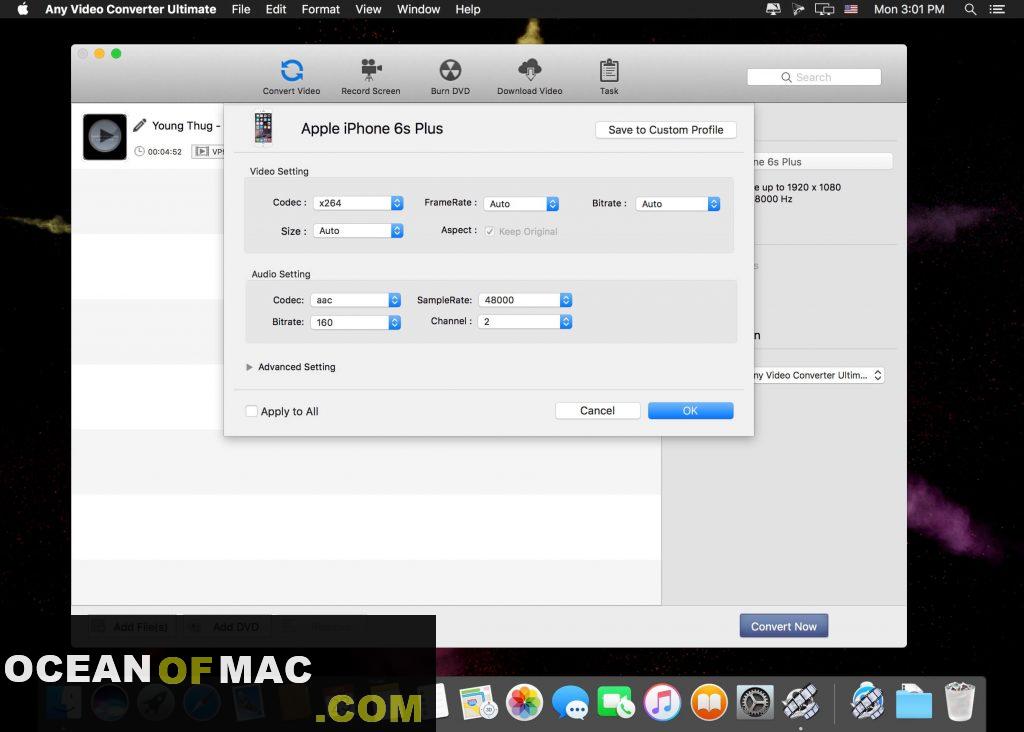
Task: Enable the Apply to All checkbox
Action: (x=251, y=411)
